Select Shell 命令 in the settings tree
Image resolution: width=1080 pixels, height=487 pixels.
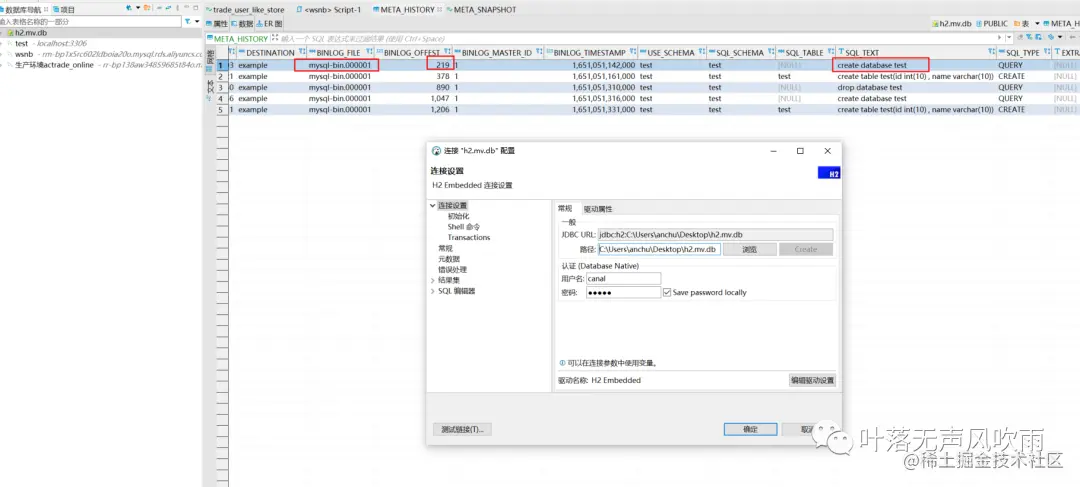(x=464, y=227)
